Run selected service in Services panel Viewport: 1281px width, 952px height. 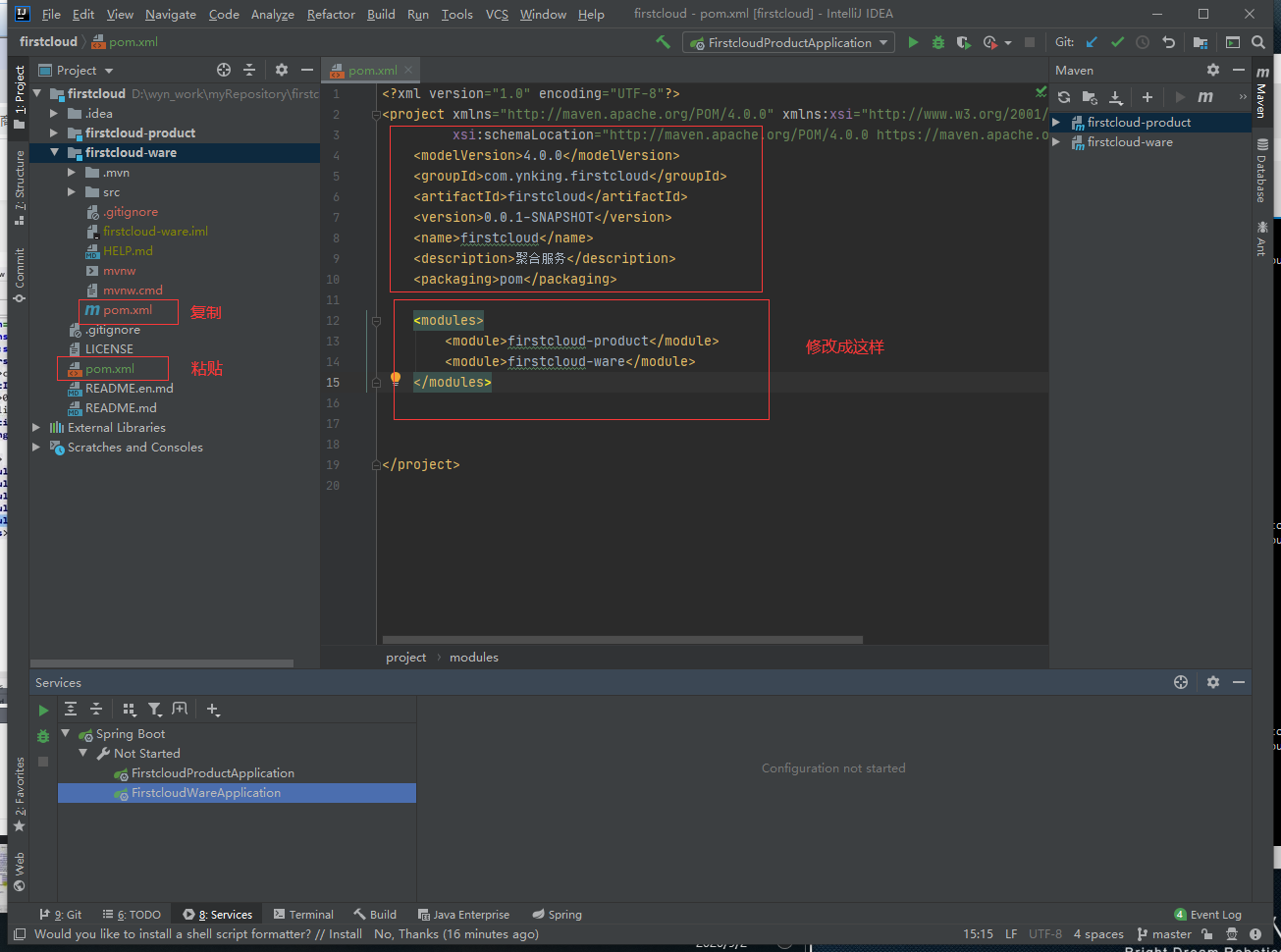(x=43, y=710)
